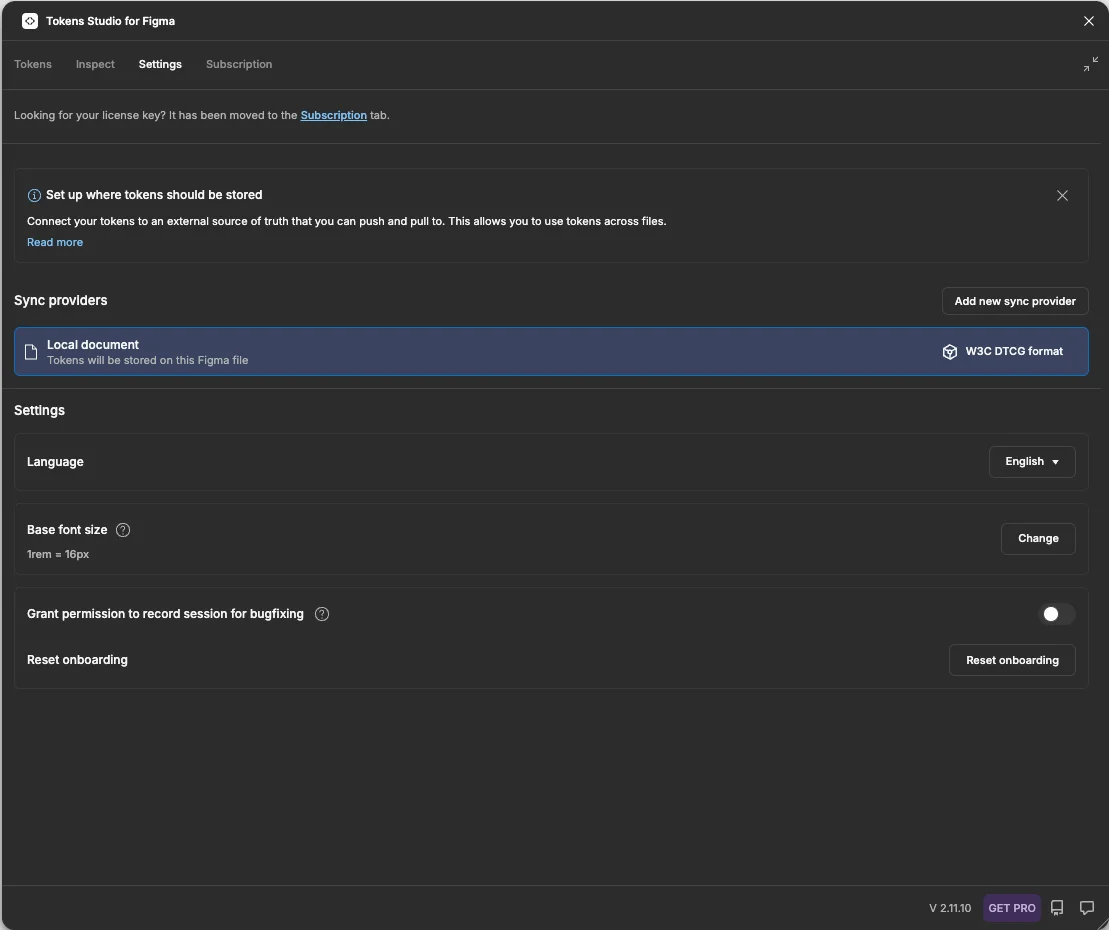
Task: Click the version text V 2.11.10
Action: coord(950,908)
